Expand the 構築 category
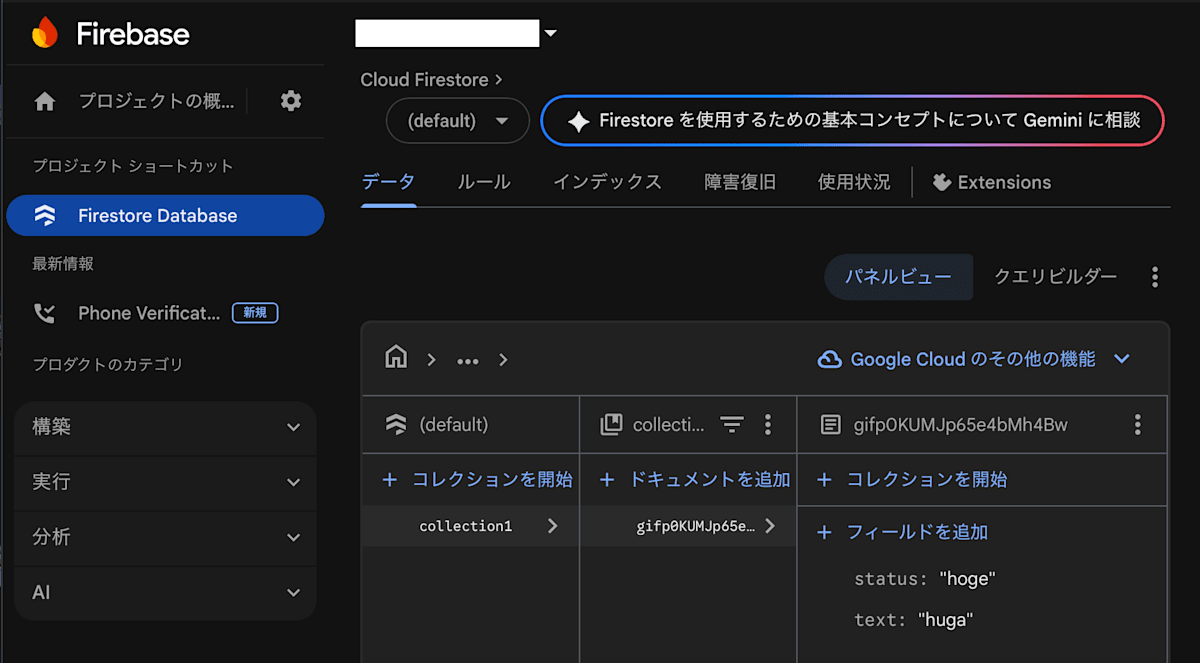 click(165, 427)
